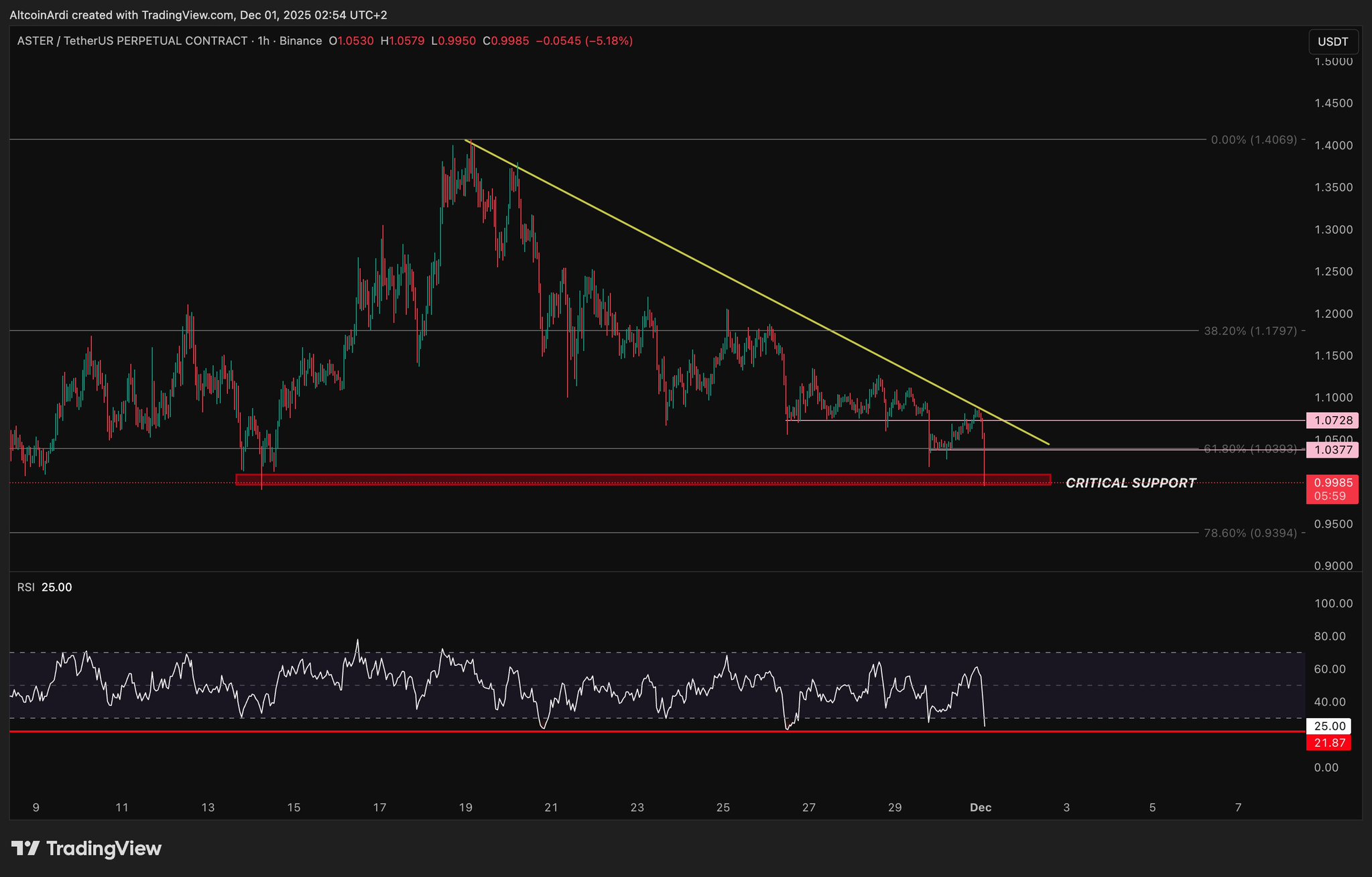Click the CRITICAL SUPPORT text annotation
The width and height of the screenshot is (1372, 877).
[1130, 483]
